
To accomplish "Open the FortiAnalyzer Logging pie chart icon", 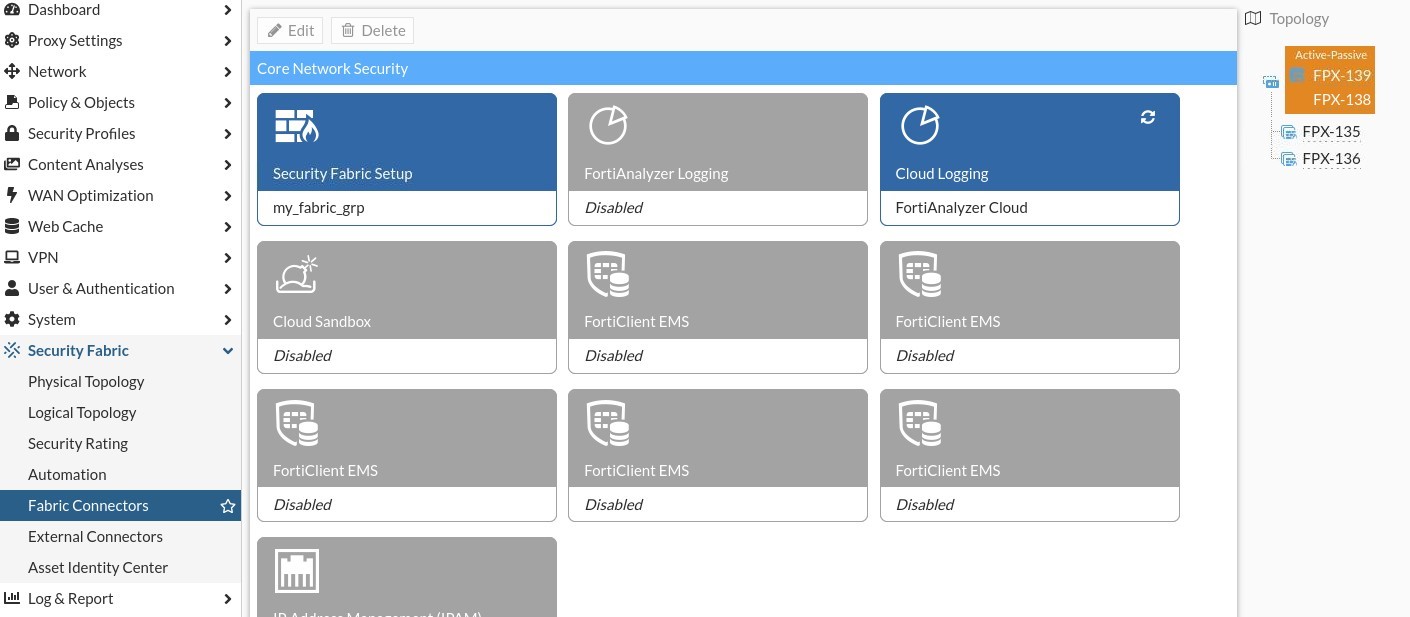I will click(x=608, y=125).
